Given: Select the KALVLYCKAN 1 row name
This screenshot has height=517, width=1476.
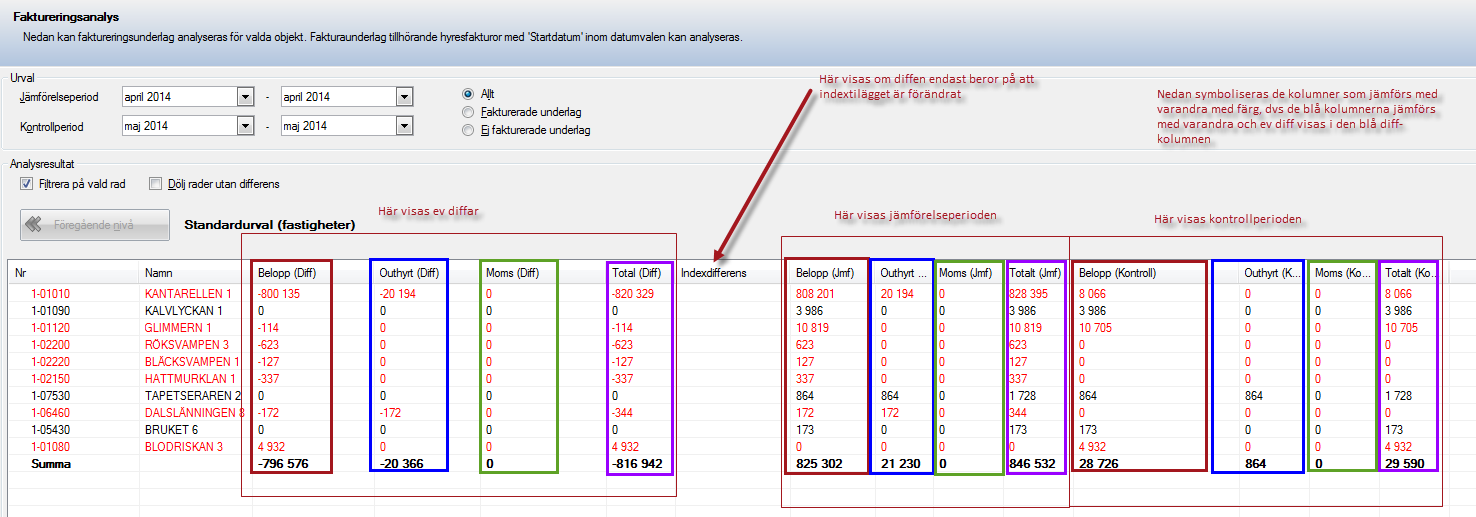Looking at the screenshot, I should pyautogui.click(x=185, y=311).
